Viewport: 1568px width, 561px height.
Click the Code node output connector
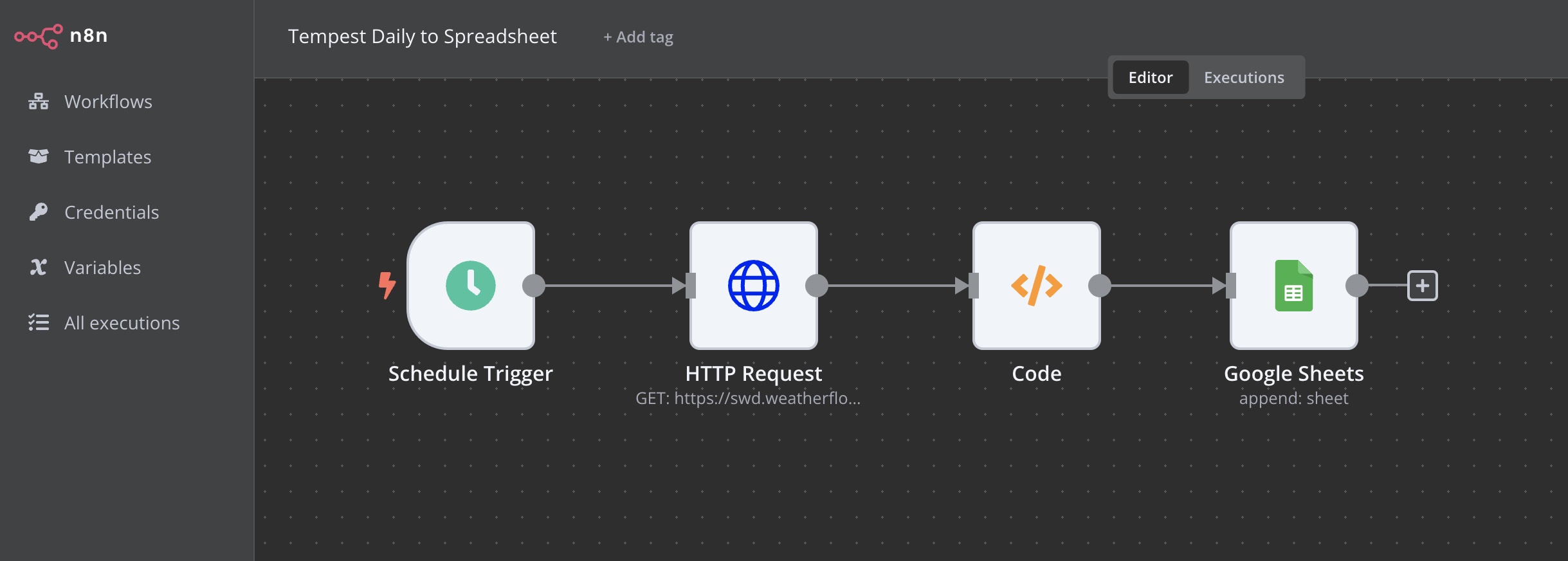point(1100,286)
